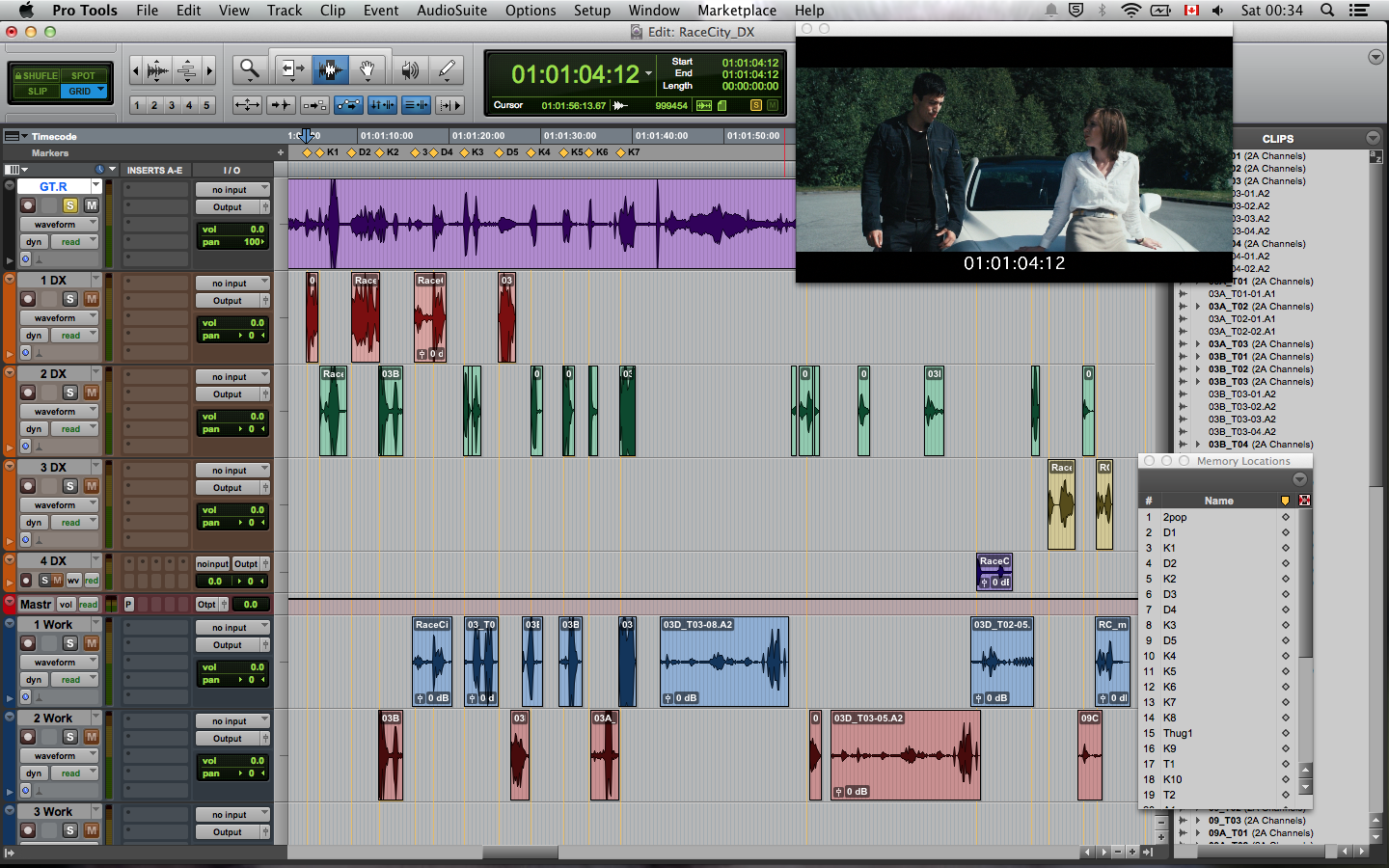
Task: Record-enable the 2 DX track
Action: pos(28,393)
